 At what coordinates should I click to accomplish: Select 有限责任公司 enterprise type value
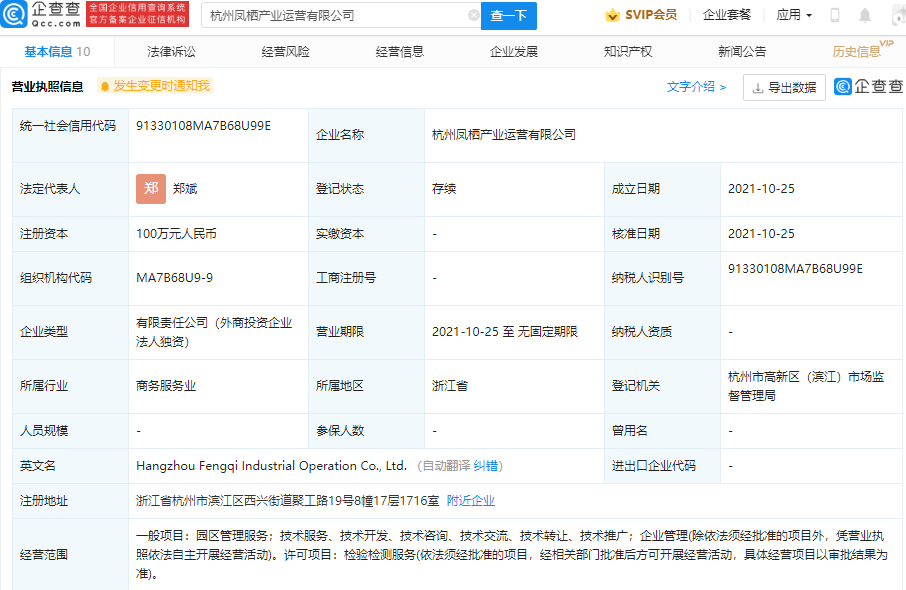(214, 332)
